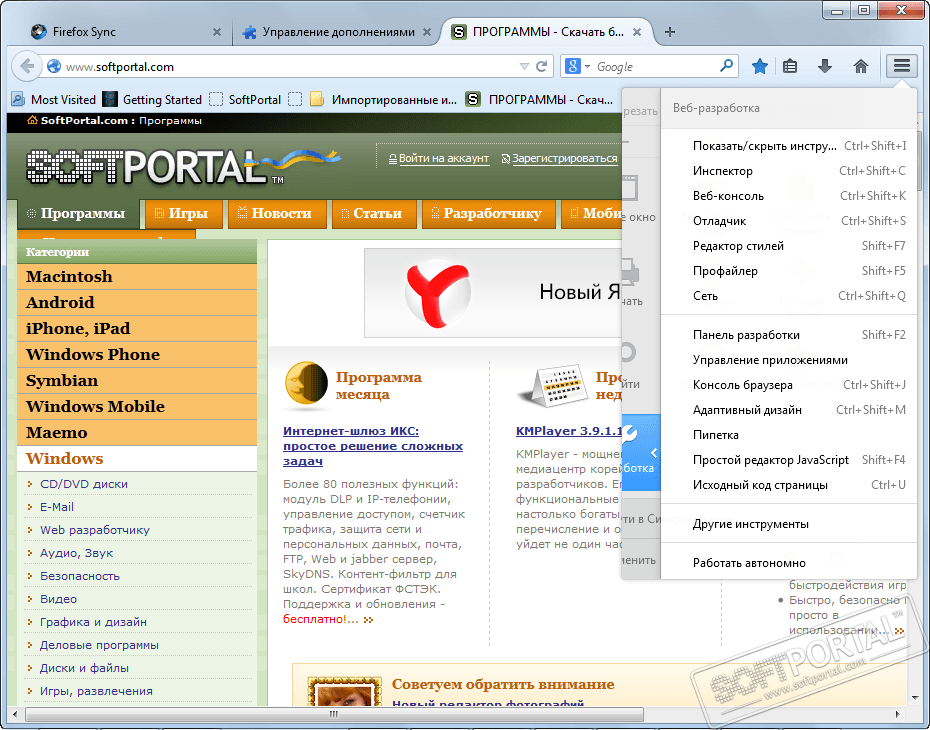Enable Адаптивный дизайн mode

pos(789,410)
